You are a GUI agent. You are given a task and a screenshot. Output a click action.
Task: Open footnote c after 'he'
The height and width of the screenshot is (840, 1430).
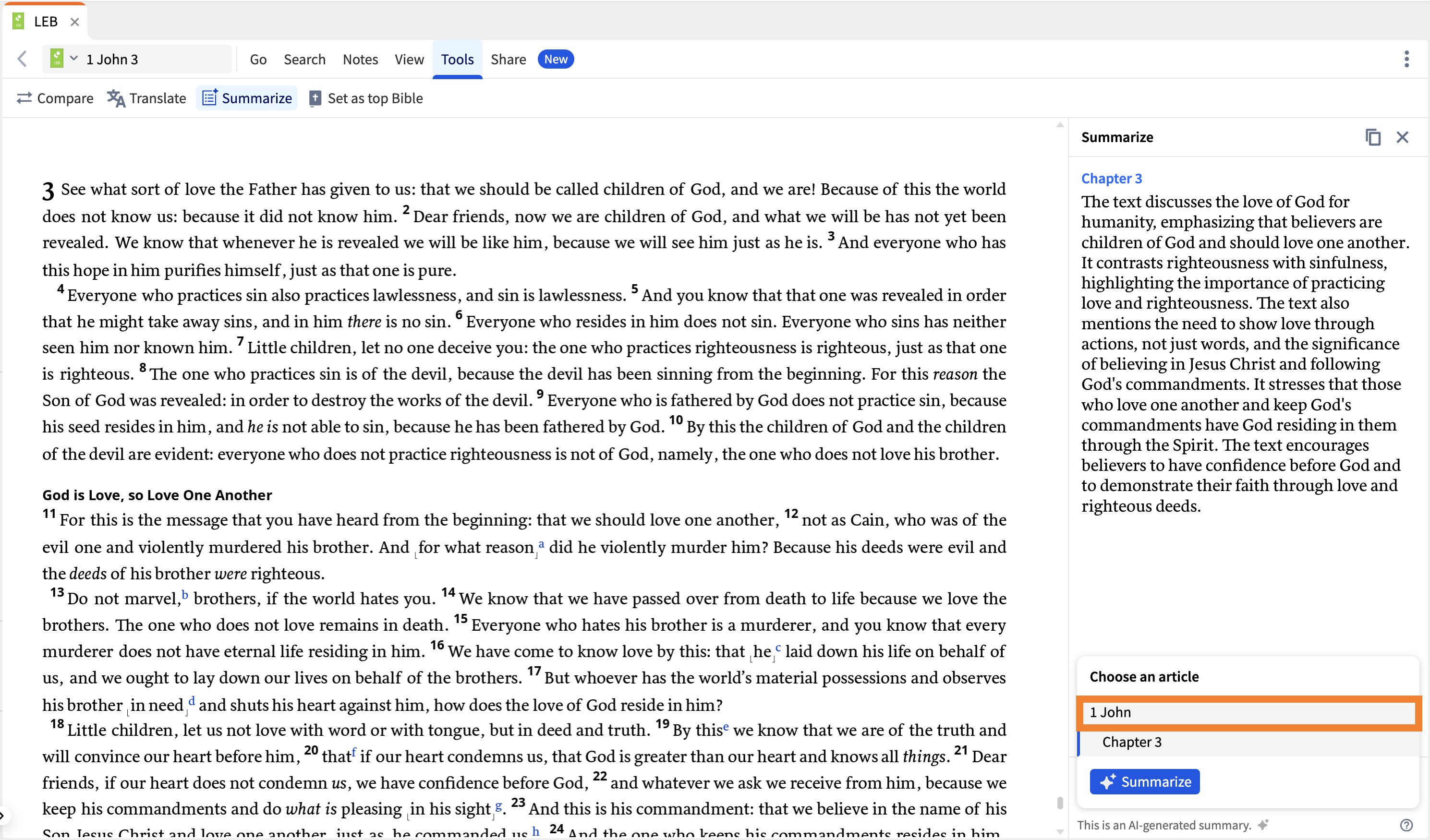(778, 648)
